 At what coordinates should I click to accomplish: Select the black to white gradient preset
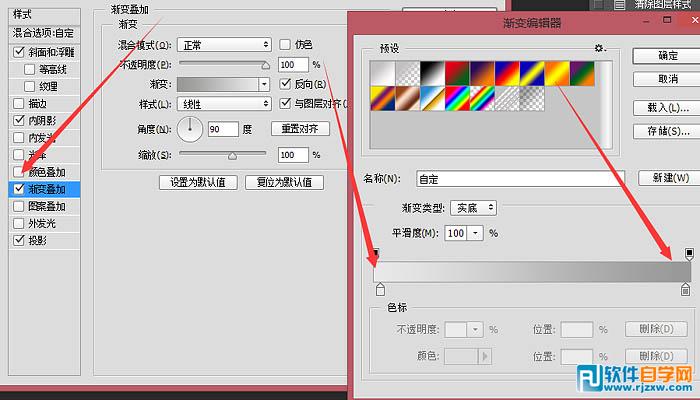point(433,74)
